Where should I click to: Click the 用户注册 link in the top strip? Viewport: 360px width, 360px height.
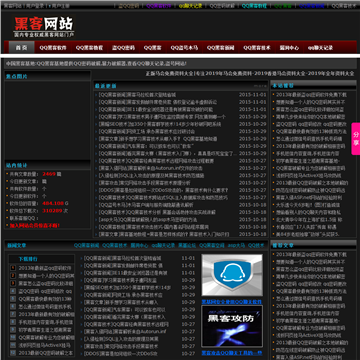click(x=60, y=6)
